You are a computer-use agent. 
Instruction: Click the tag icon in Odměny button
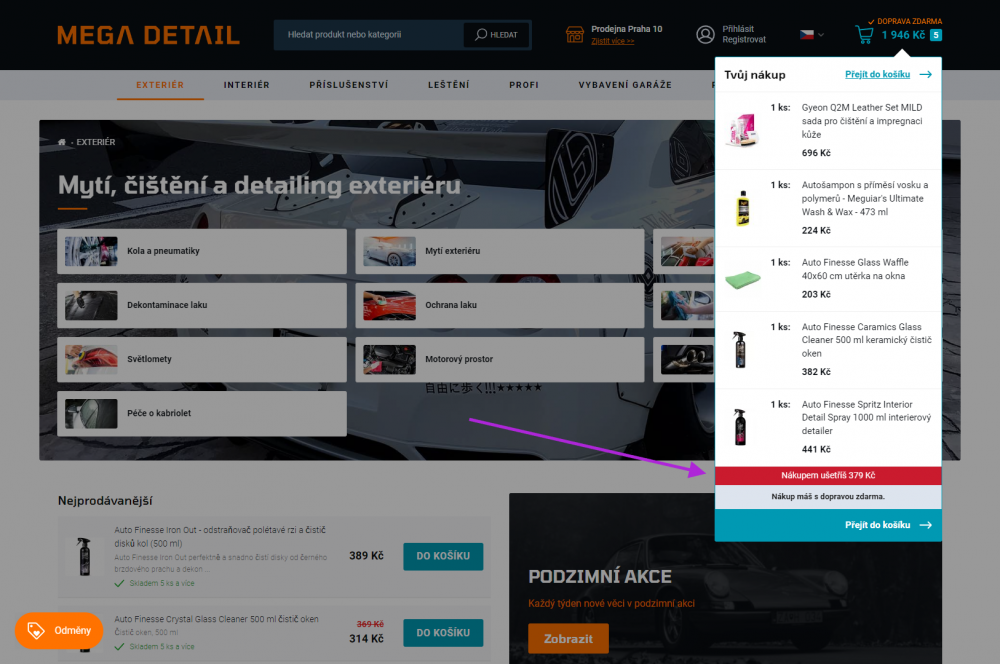click(36, 631)
